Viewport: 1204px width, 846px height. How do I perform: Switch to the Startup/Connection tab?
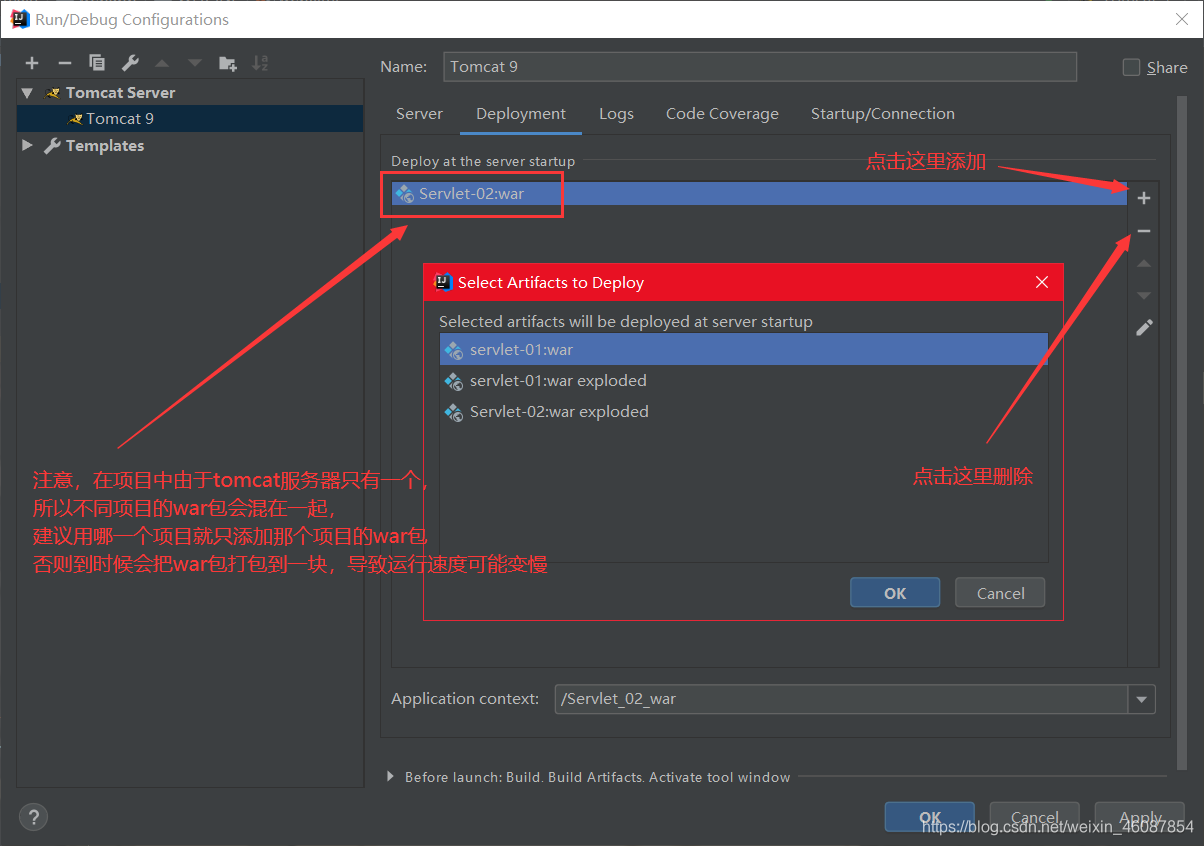(x=883, y=114)
